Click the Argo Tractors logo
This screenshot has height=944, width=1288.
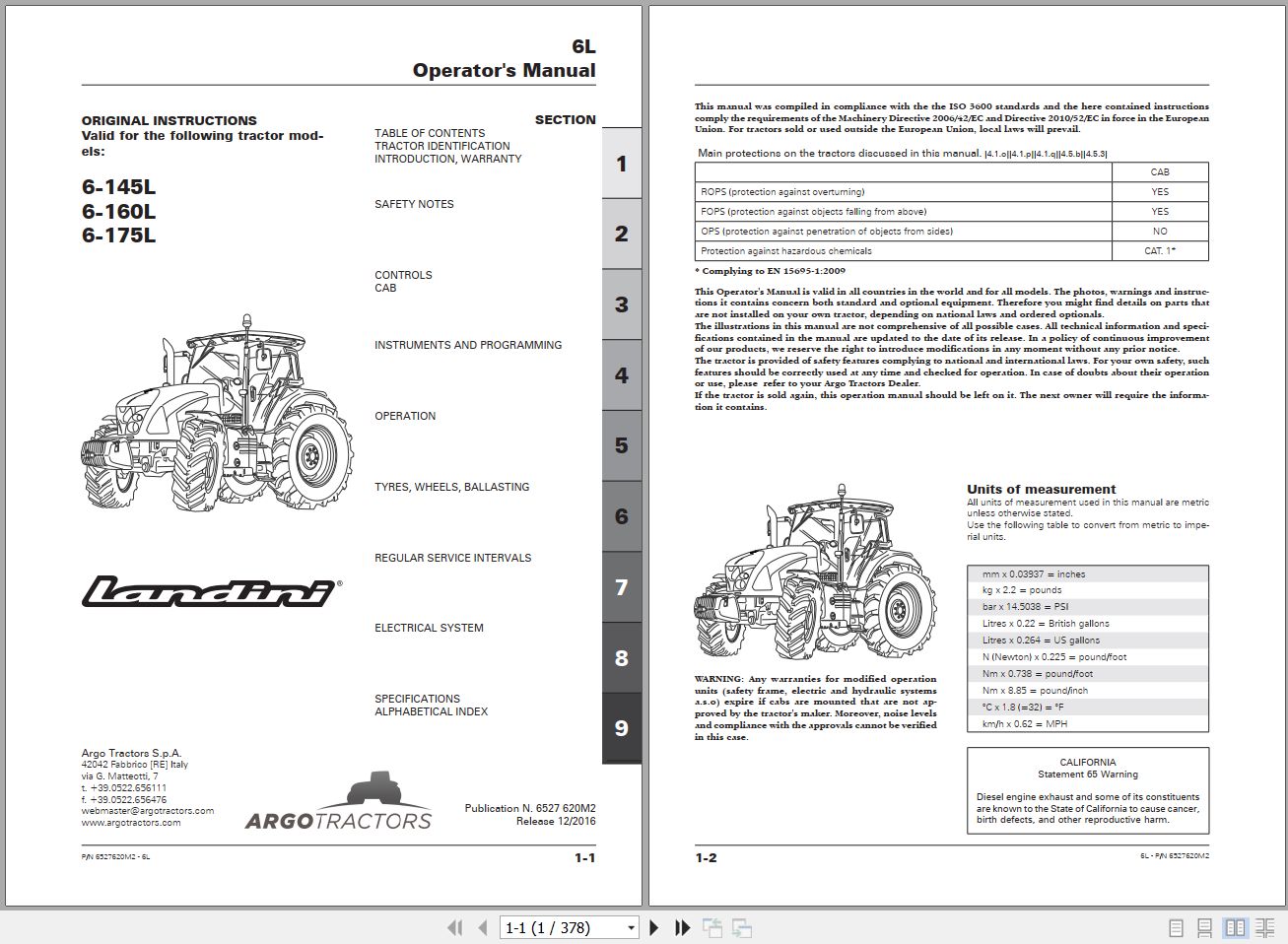click(338, 801)
